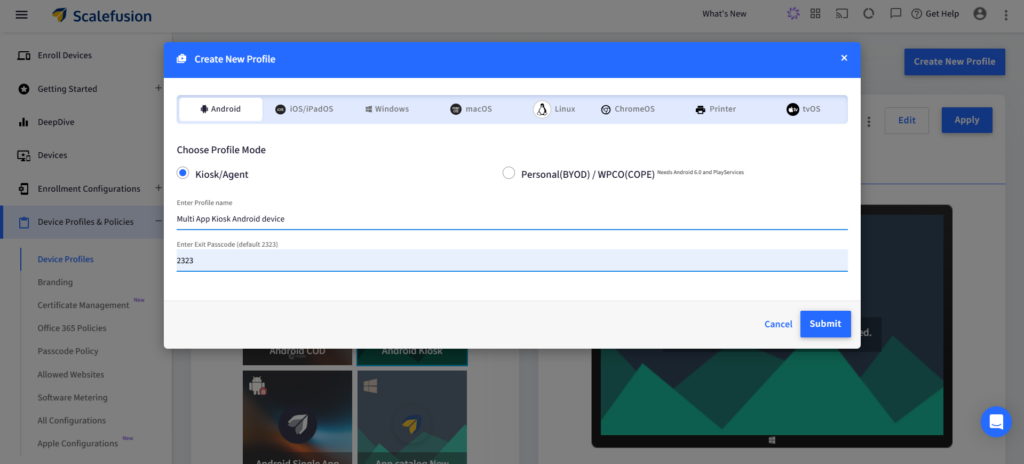Open Office 365 Policies in sidebar

pyautogui.click(x=72, y=328)
